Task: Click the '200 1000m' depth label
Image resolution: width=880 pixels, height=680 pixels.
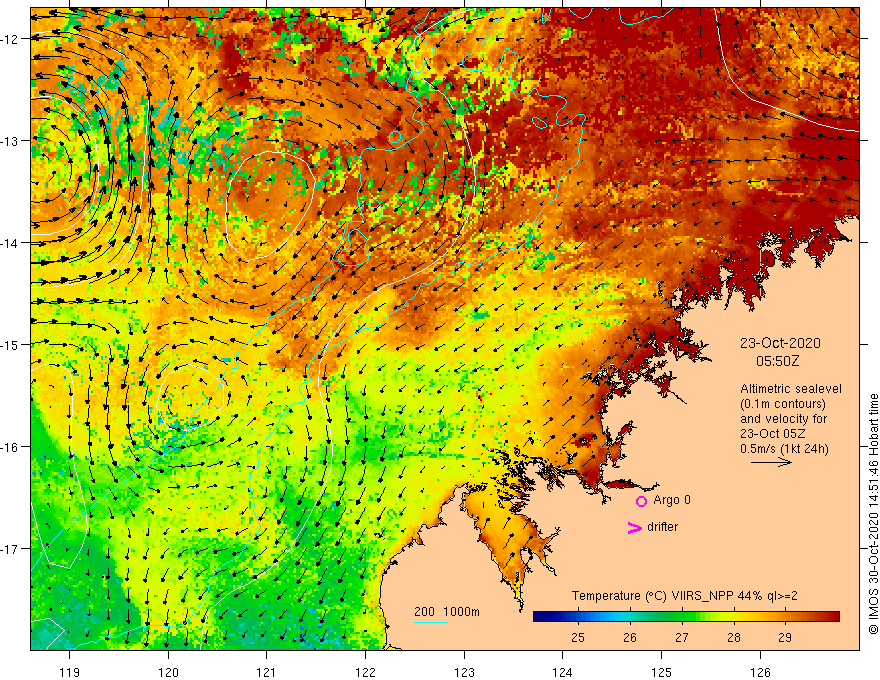Action: point(447,612)
